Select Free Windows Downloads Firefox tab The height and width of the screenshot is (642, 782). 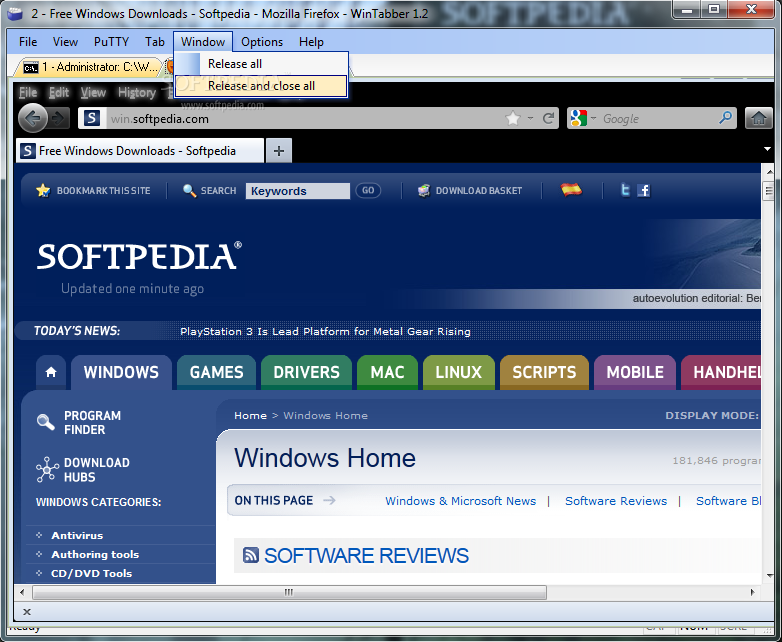tap(140, 151)
